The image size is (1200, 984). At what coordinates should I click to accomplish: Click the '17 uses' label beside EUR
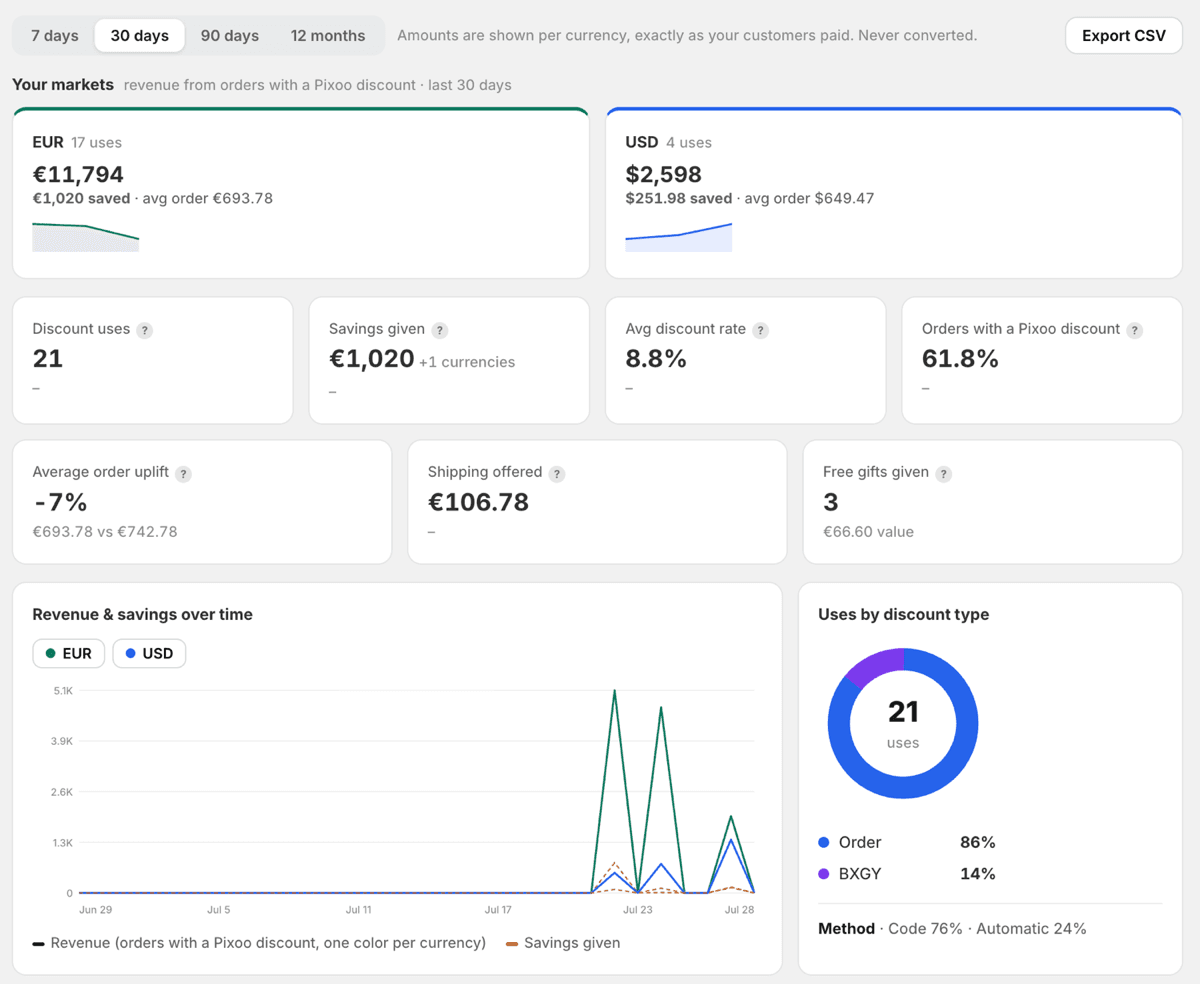96,142
